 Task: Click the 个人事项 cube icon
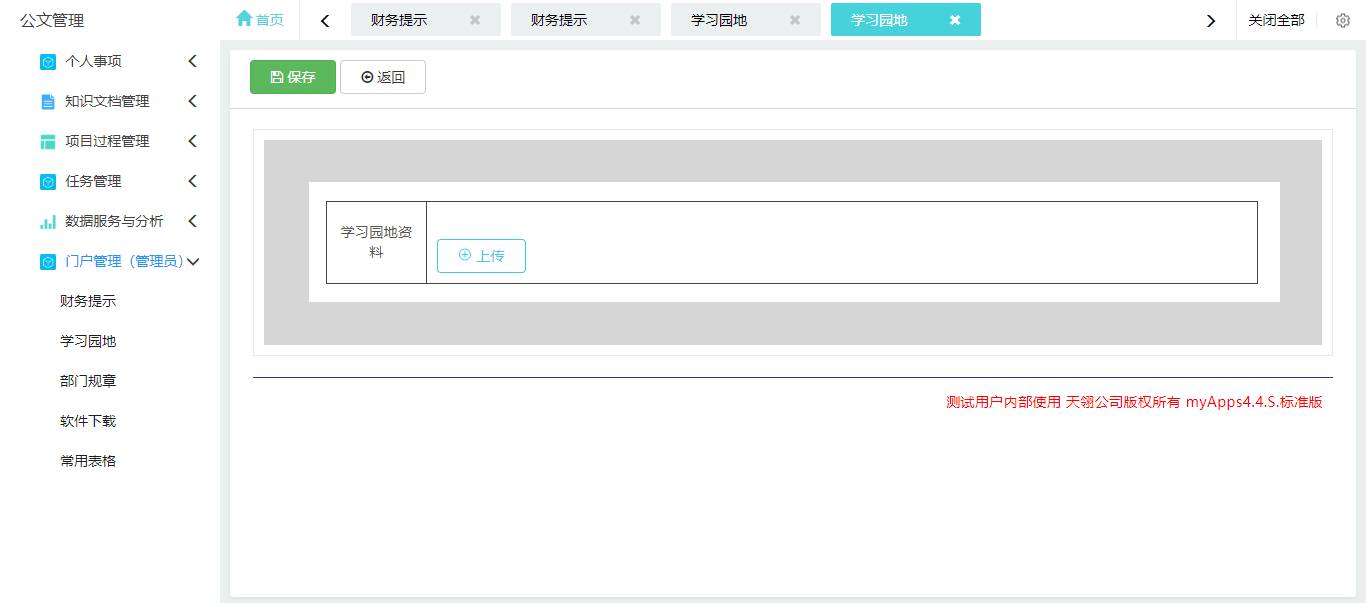(48, 62)
